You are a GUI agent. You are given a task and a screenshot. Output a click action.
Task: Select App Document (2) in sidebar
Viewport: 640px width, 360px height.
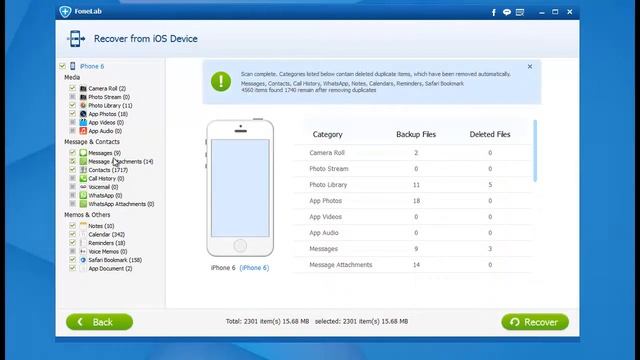click(110, 269)
